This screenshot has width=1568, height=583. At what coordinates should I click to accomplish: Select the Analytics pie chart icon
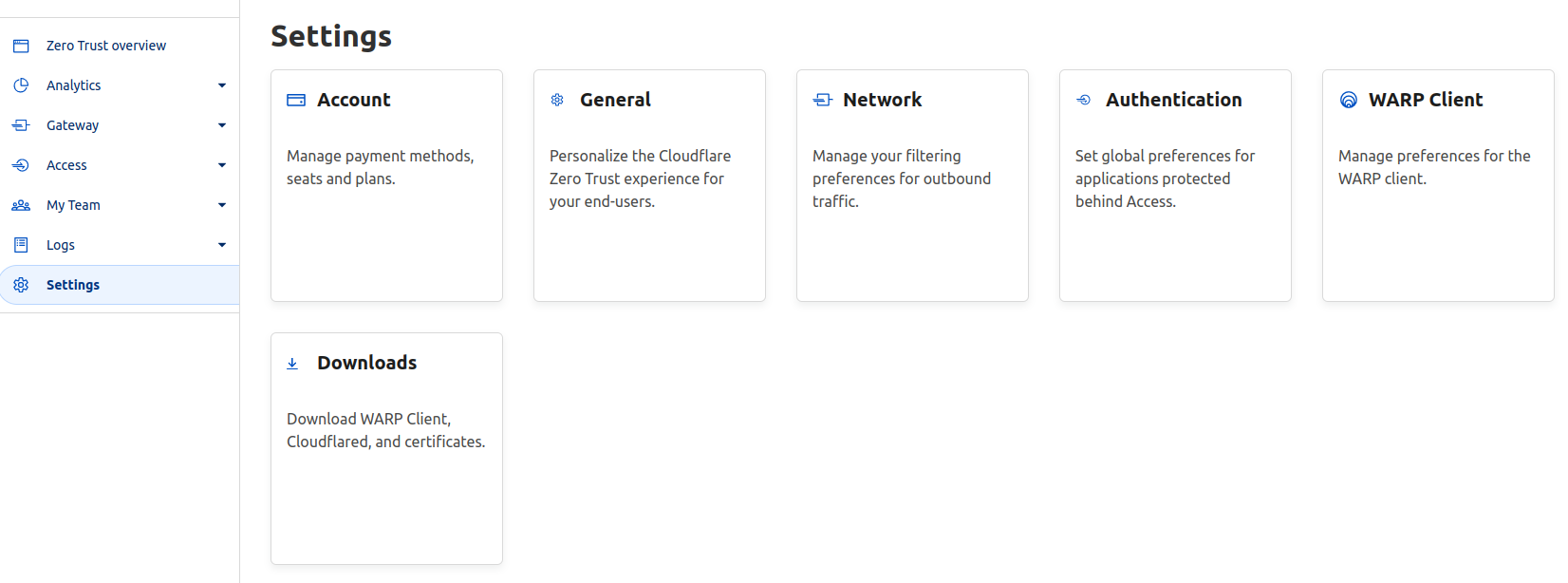click(20, 85)
